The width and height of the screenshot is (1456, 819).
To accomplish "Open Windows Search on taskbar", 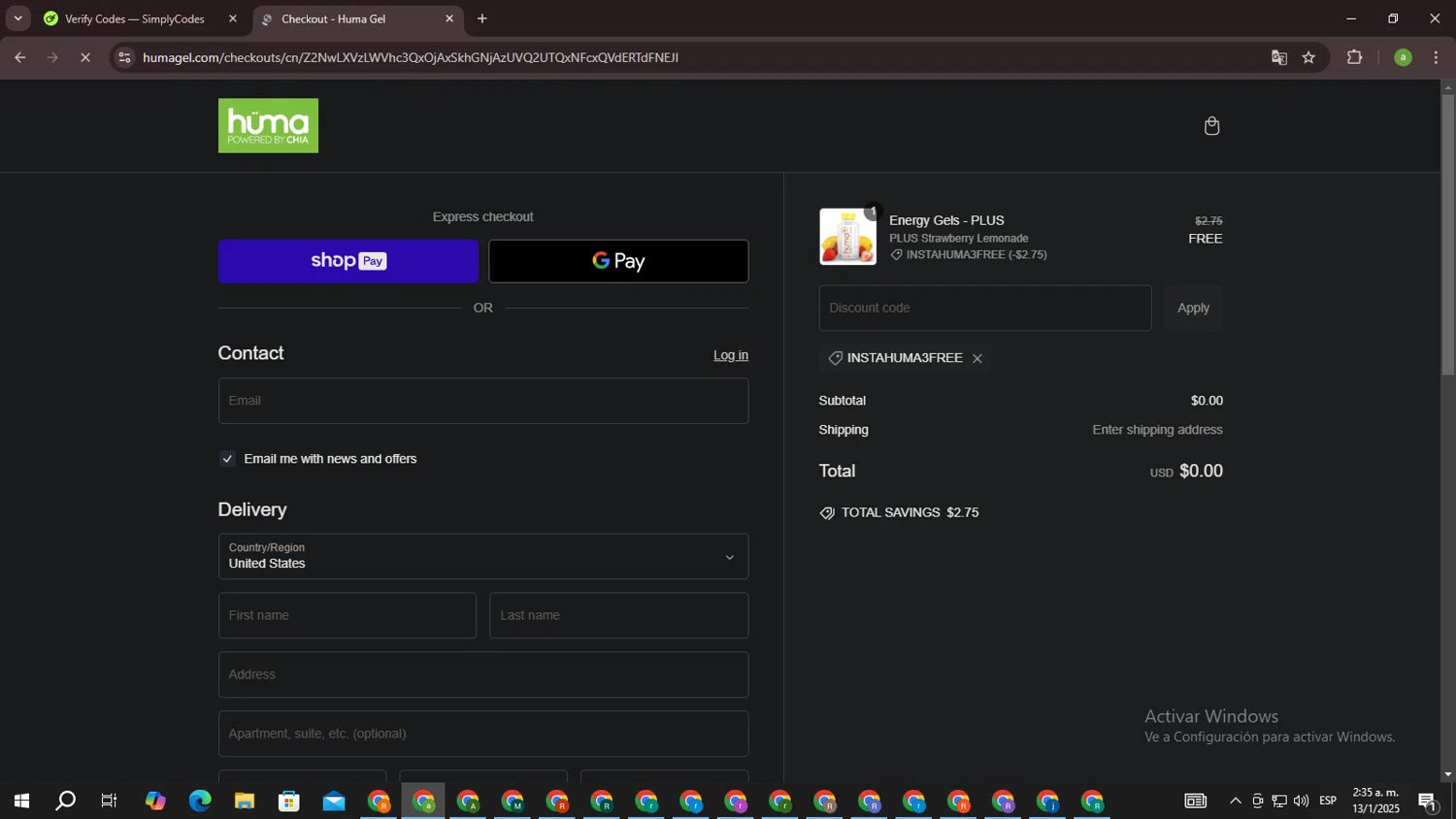I will (66, 802).
